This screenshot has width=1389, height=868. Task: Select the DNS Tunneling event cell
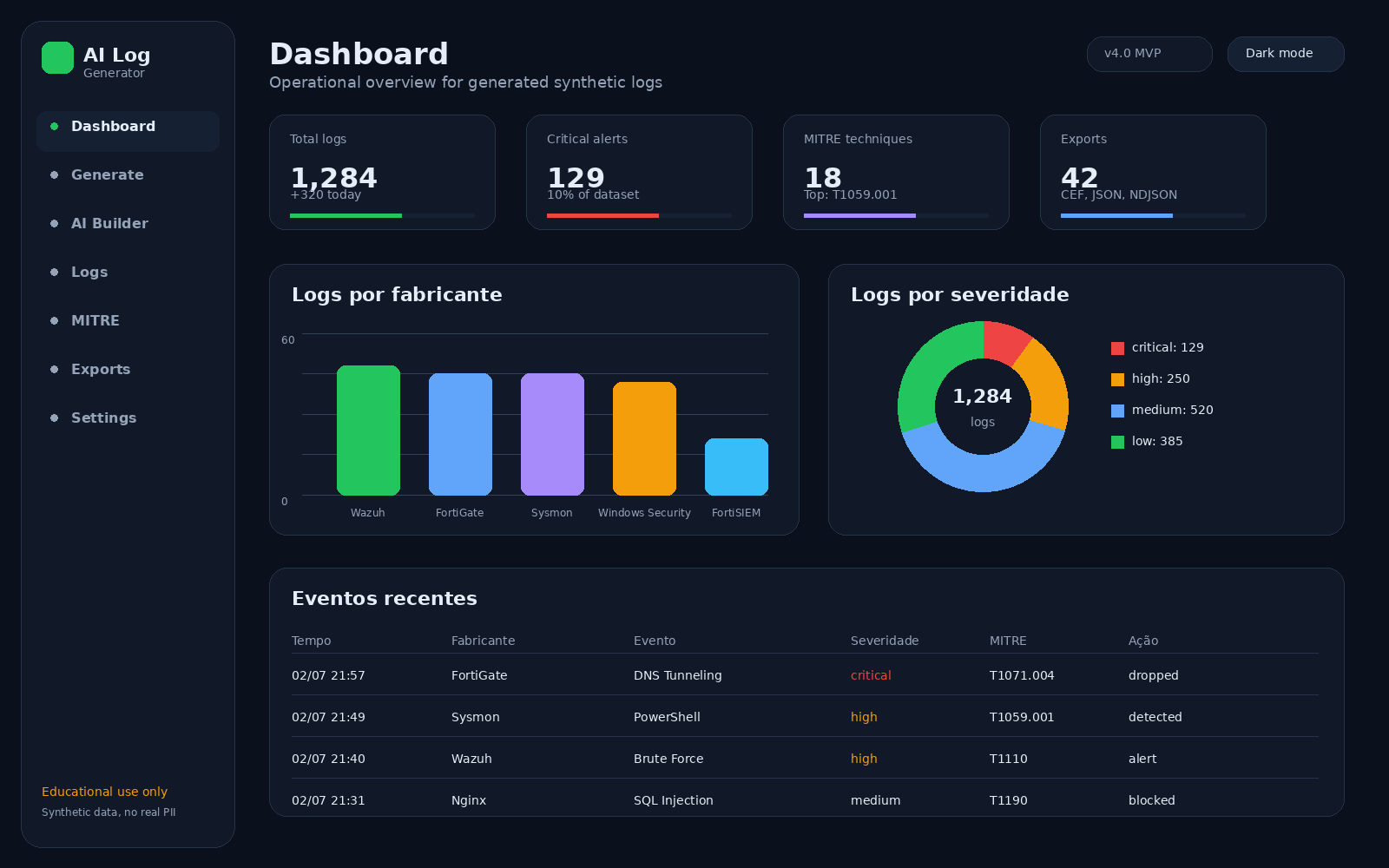[x=678, y=675]
